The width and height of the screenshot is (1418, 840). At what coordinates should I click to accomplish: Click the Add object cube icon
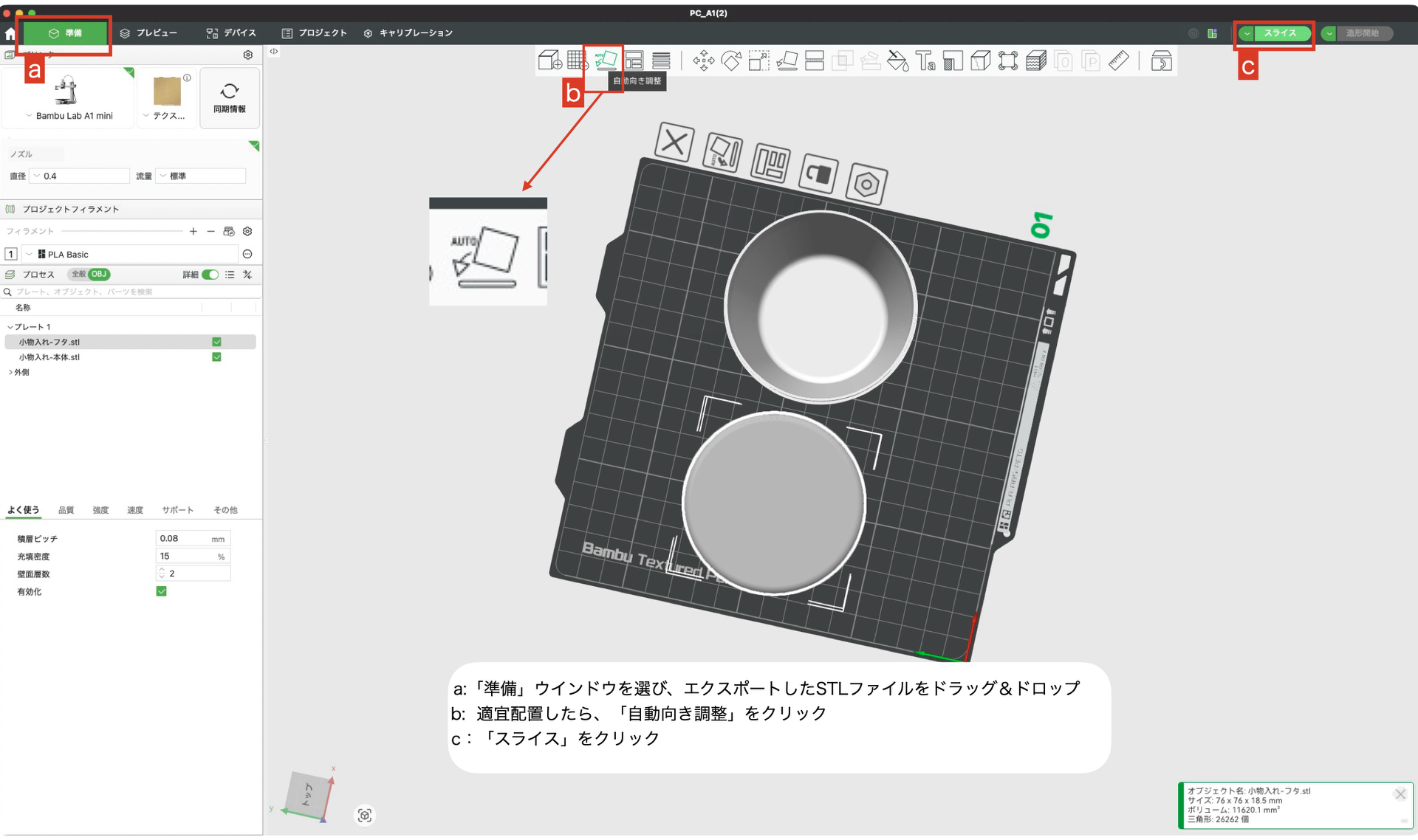[549, 61]
